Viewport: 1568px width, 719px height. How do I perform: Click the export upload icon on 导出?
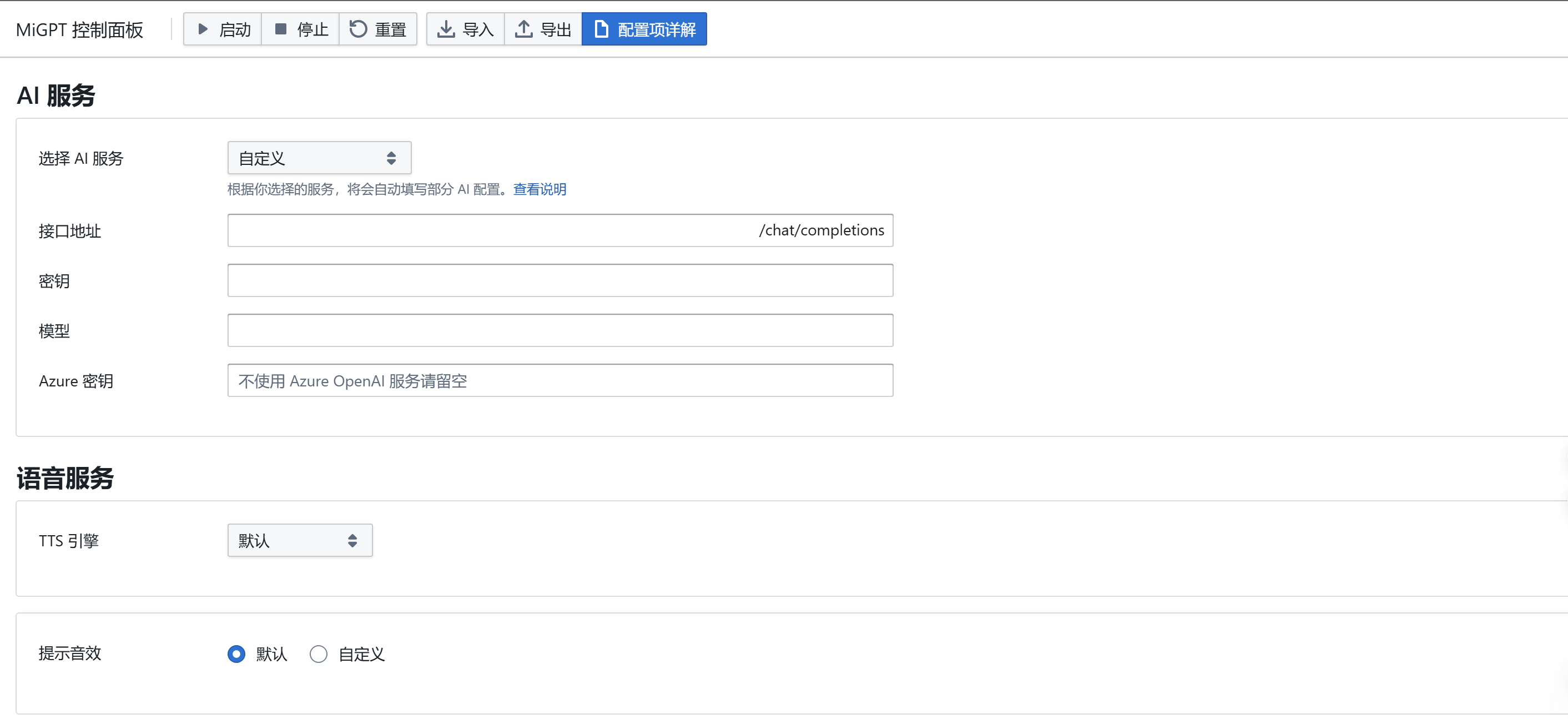tap(523, 29)
